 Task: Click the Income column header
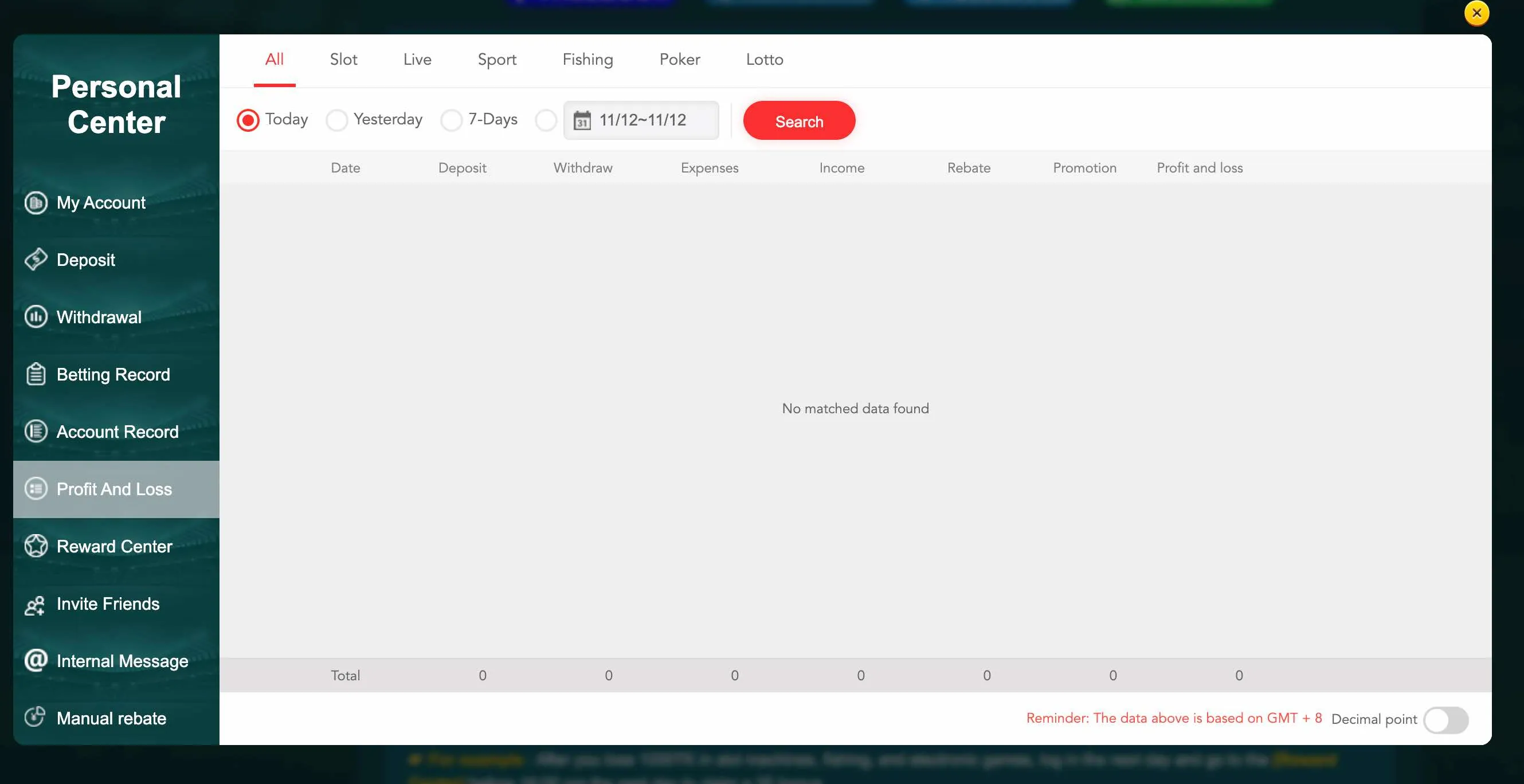(x=842, y=167)
